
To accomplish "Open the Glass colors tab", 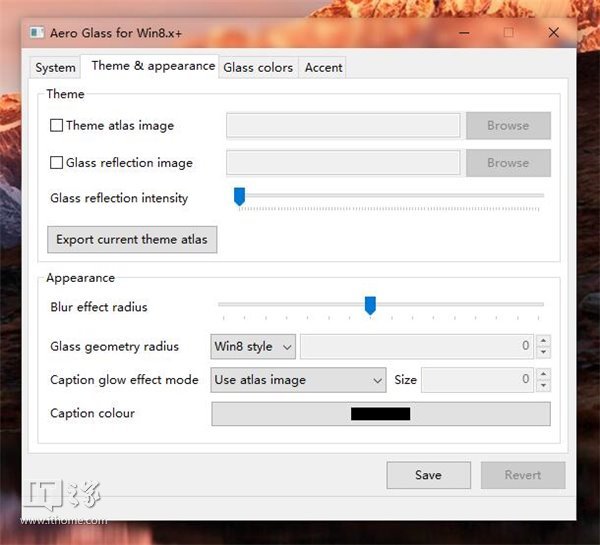I will click(x=258, y=68).
